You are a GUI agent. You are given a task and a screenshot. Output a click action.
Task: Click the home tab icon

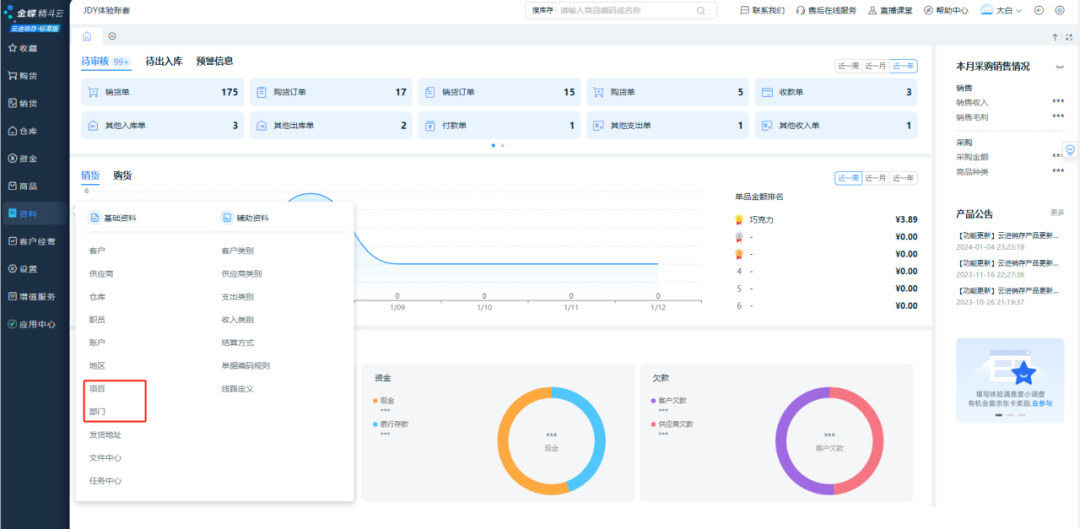click(87, 37)
